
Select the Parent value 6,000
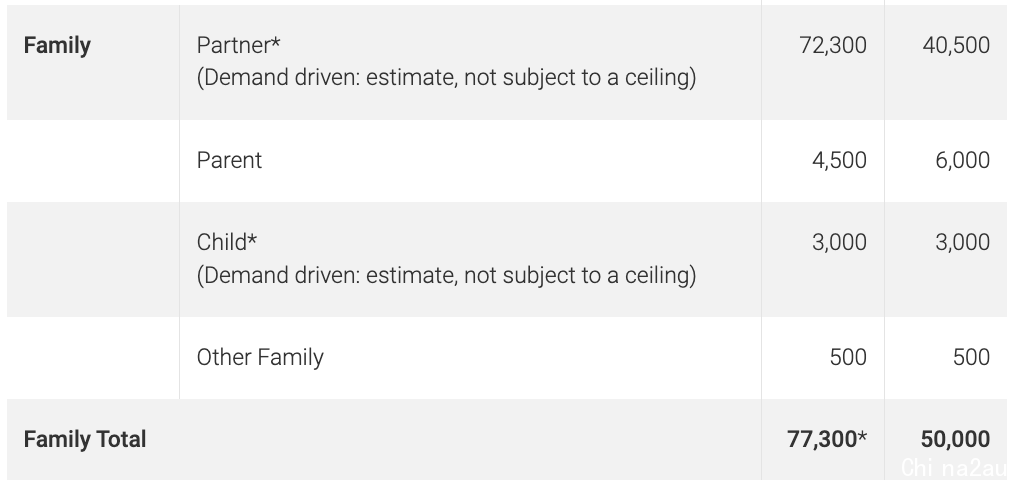[962, 160]
